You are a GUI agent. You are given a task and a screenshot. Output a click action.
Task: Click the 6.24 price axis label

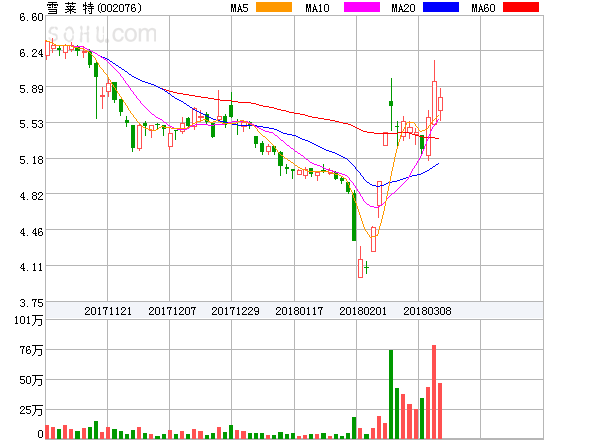[x=31, y=53]
